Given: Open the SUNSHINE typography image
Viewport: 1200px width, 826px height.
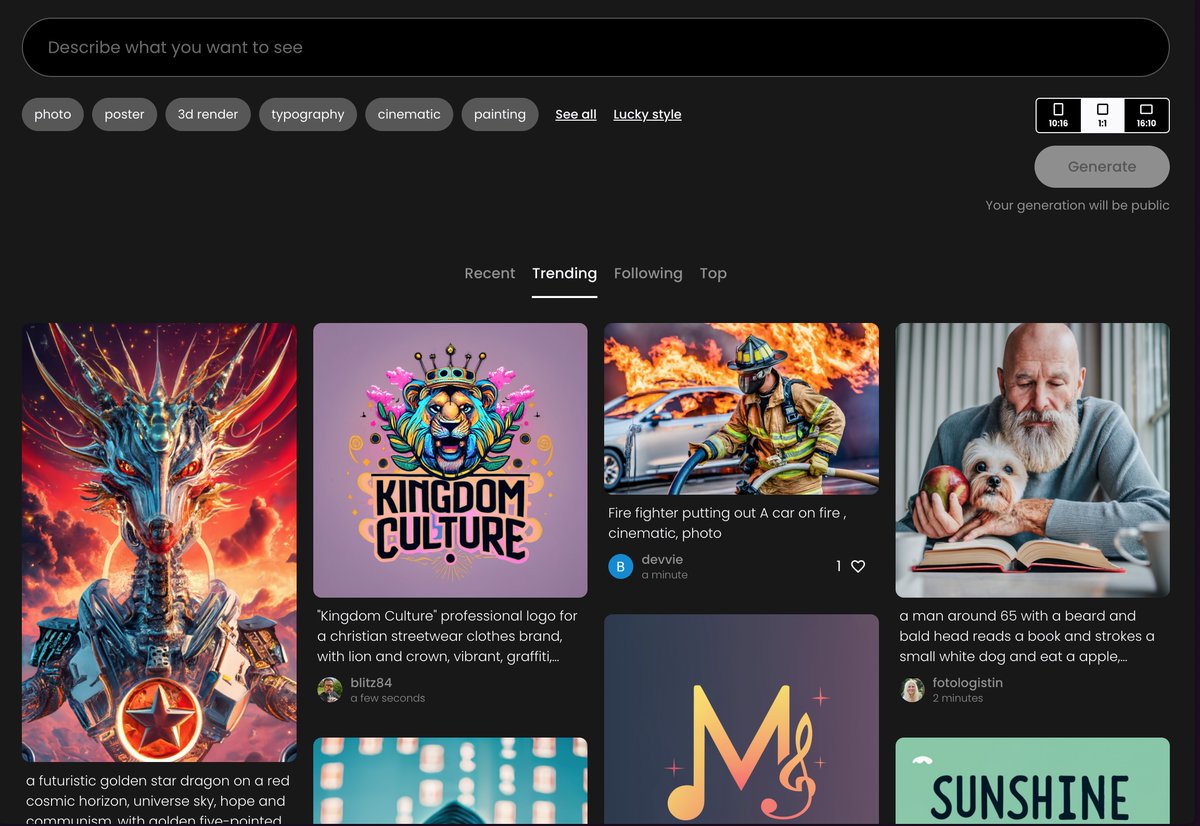Looking at the screenshot, I should (1032, 782).
